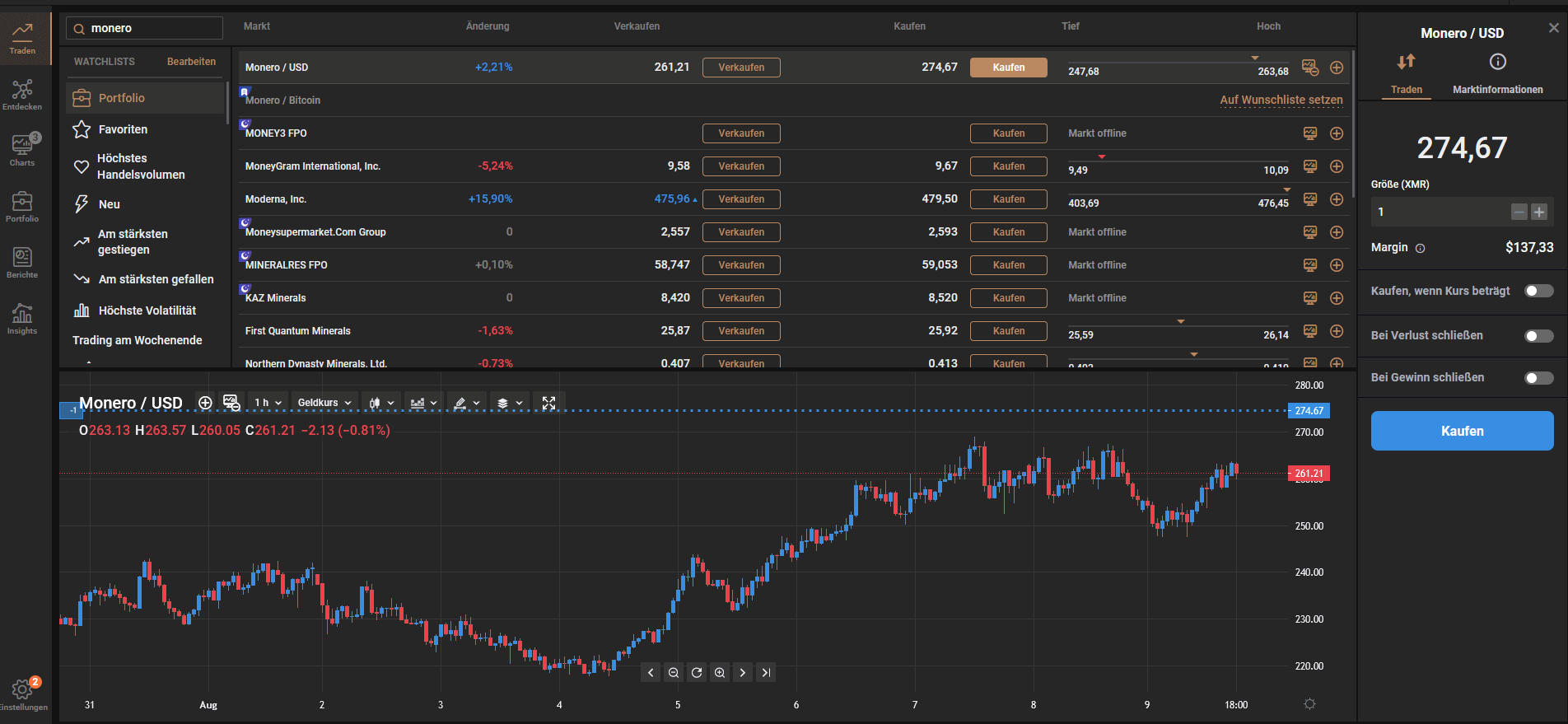Zoom out on the chart
Viewport: 1568px width, 724px height.
674,673
